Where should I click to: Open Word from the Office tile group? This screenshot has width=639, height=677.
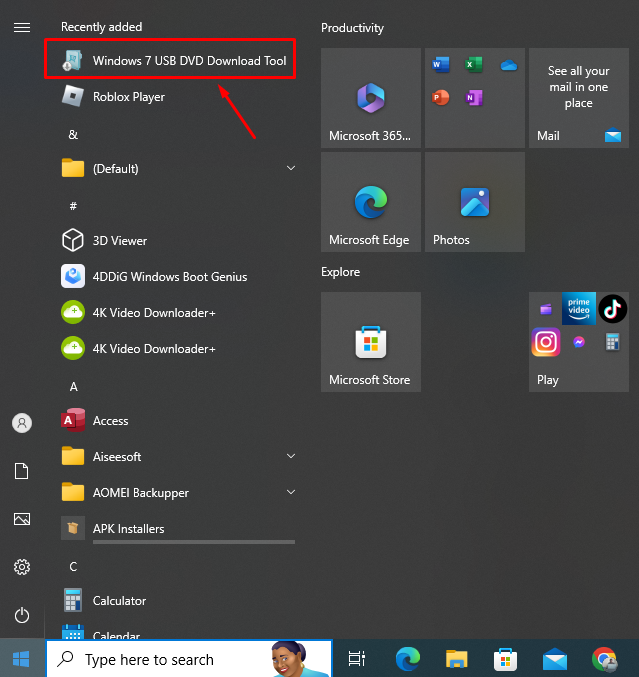pos(441,65)
